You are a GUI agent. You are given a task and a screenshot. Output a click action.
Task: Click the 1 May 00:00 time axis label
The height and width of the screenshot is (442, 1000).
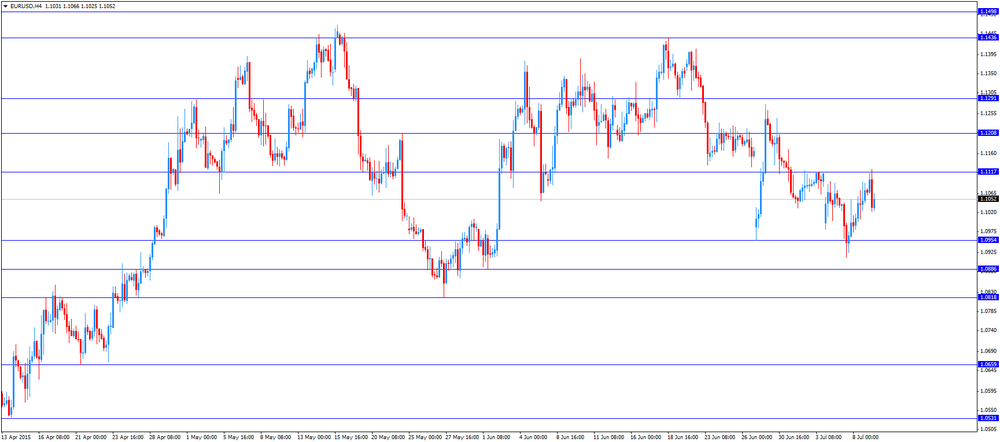pos(201,438)
